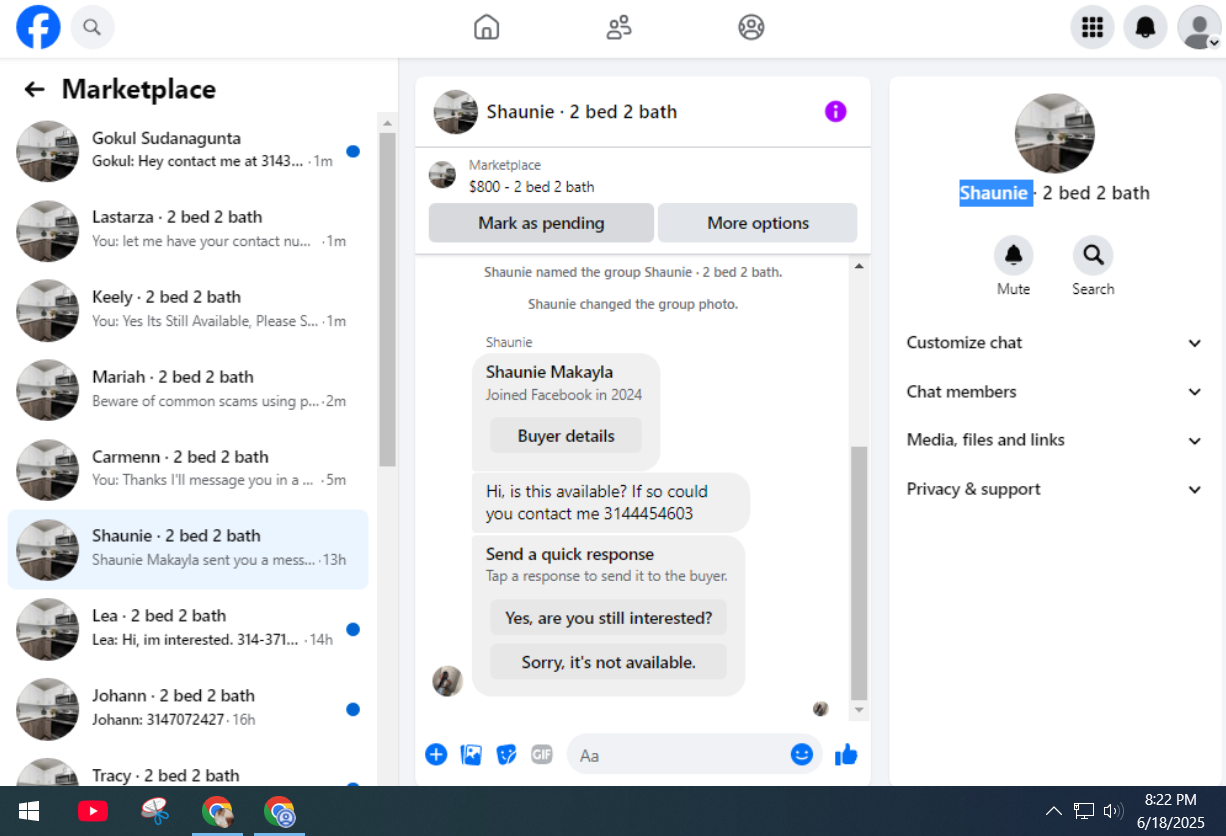This screenshot has width=1226, height=836.
Task: Open Tracy 2 bed 2 bath chat
Action: 188,768
